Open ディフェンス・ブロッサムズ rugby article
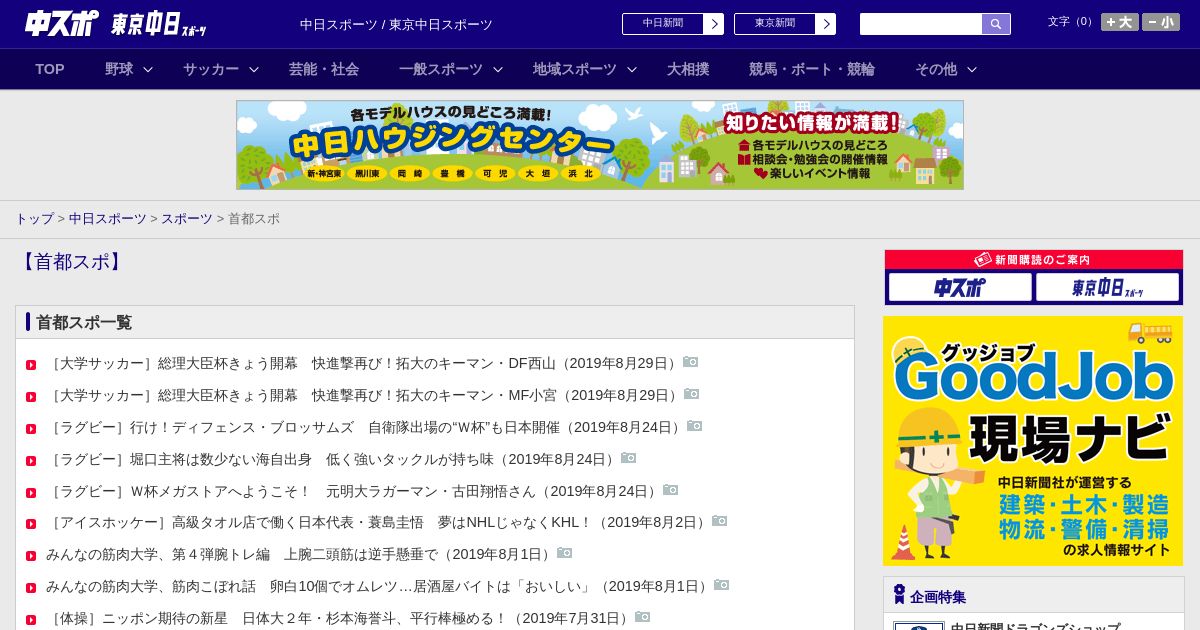Viewport: 1200px width, 630px height. tap(365, 428)
